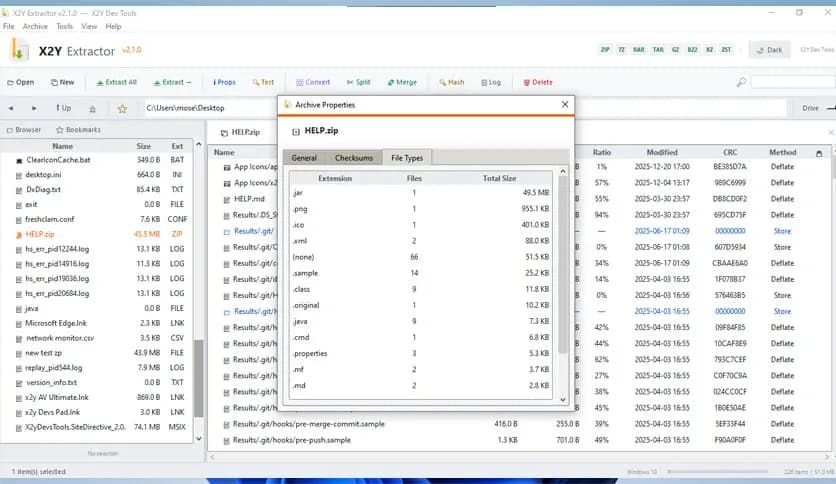Switch to the General tab in Archive Properties
Image resolution: width=836 pixels, height=484 pixels.
point(304,158)
